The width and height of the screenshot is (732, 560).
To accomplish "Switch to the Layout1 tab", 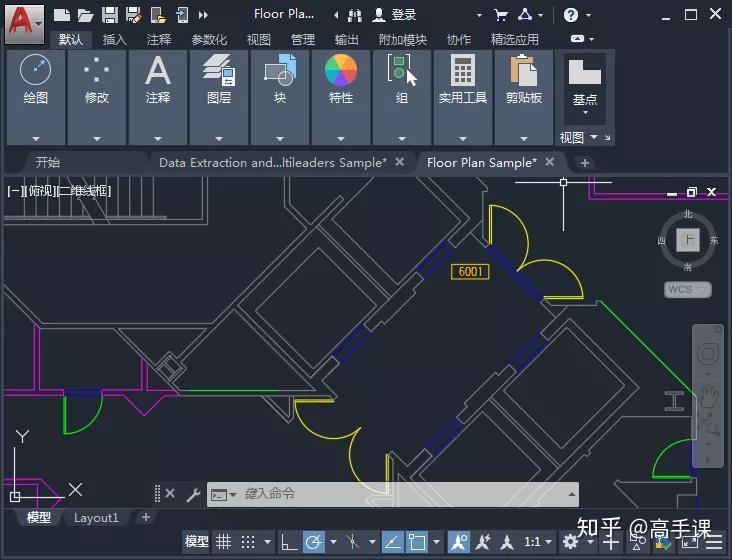I will point(96,517).
